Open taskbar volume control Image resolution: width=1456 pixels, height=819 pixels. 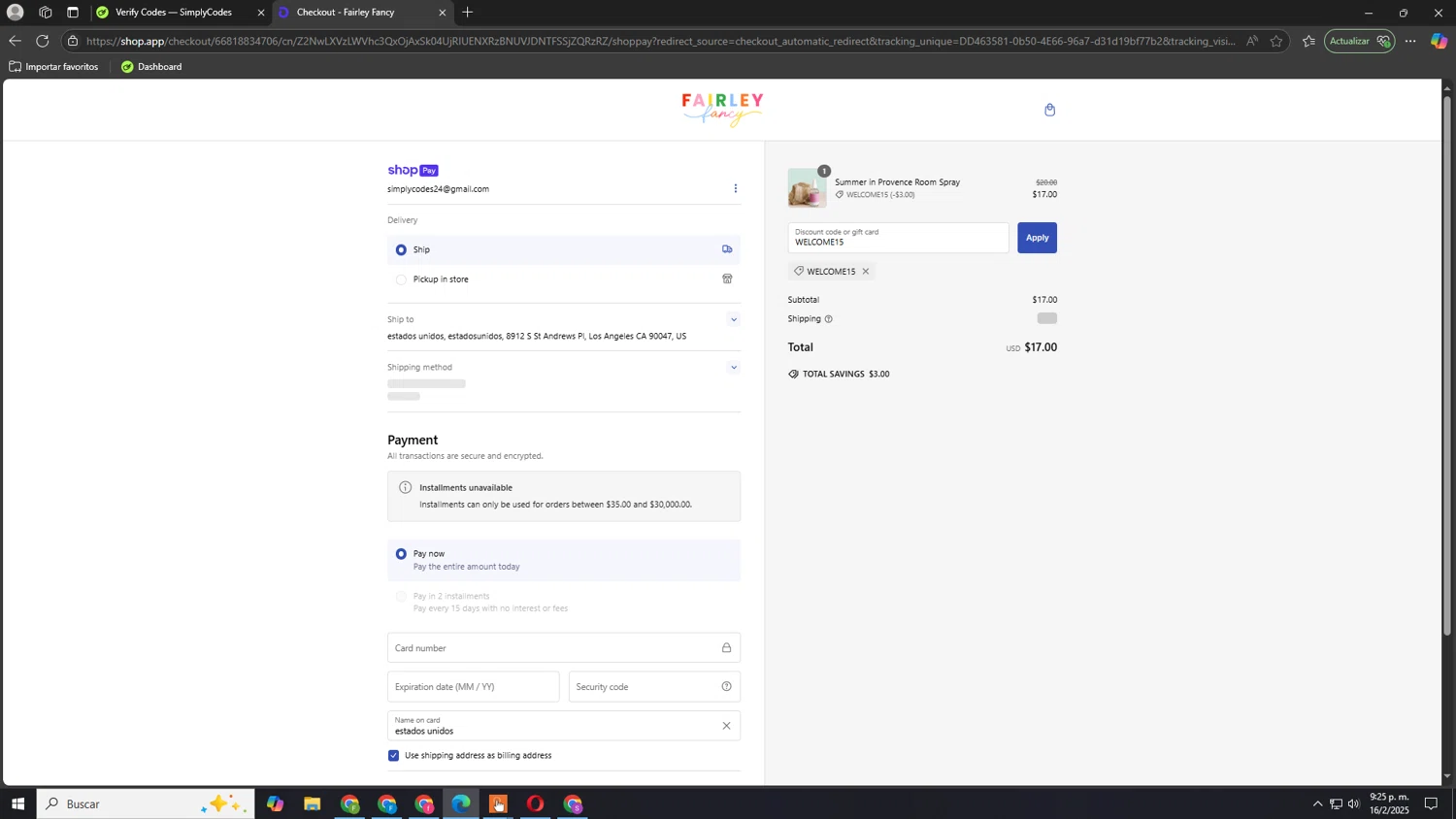1353,803
